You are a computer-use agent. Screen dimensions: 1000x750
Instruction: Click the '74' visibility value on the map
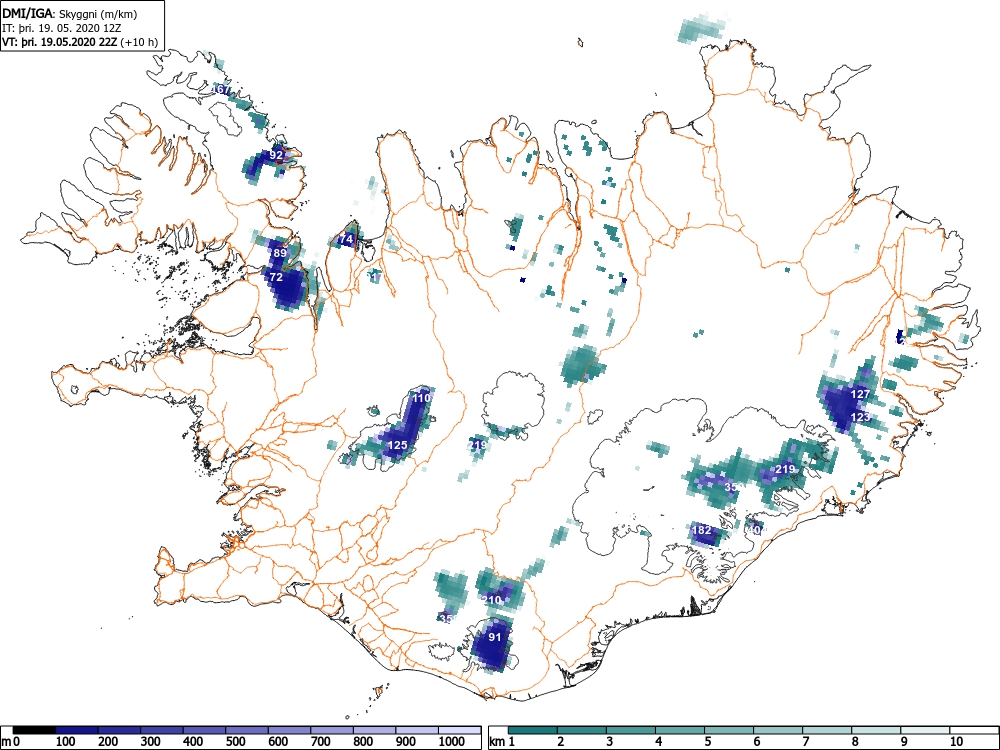tap(346, 240)
